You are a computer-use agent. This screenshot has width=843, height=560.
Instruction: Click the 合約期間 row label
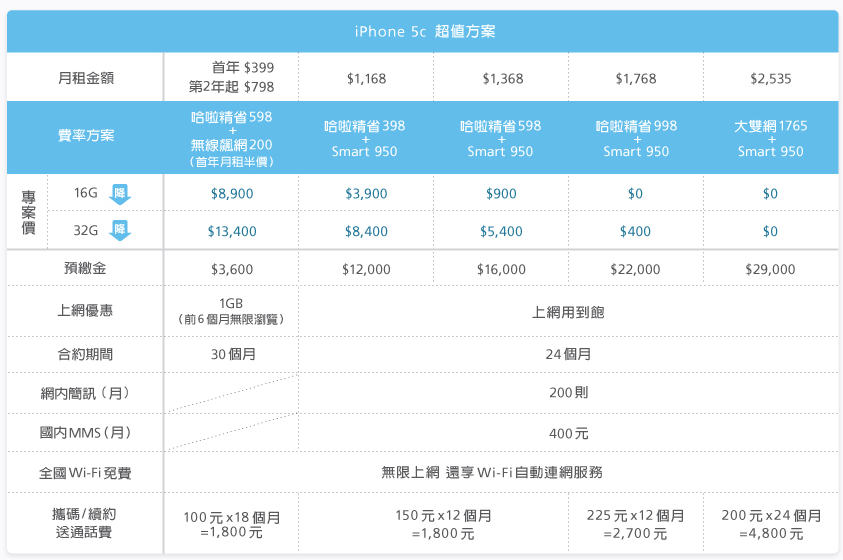pyautogui.click(x=85, y=354)
